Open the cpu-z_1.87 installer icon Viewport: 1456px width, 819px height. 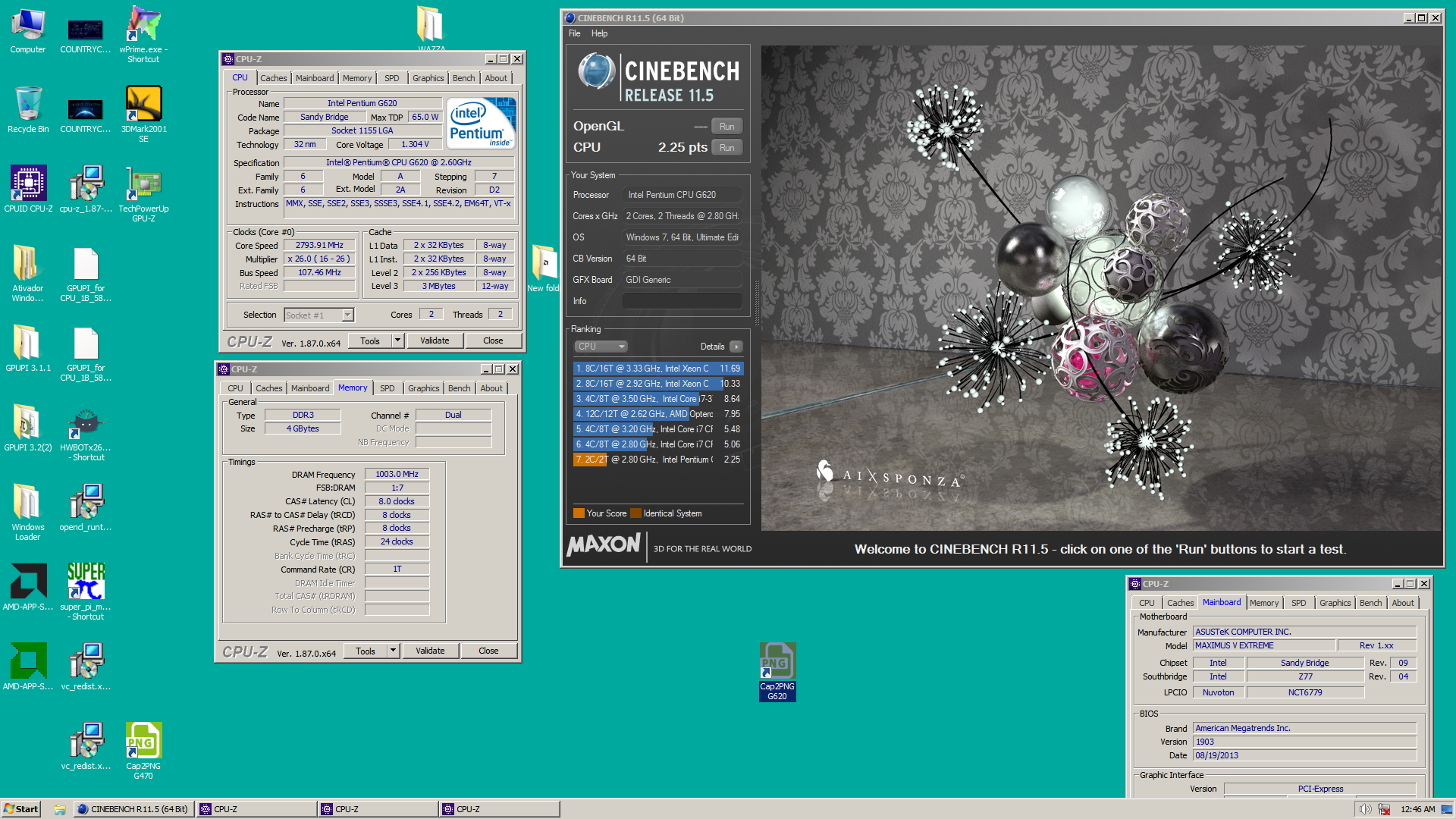point(86,190)
